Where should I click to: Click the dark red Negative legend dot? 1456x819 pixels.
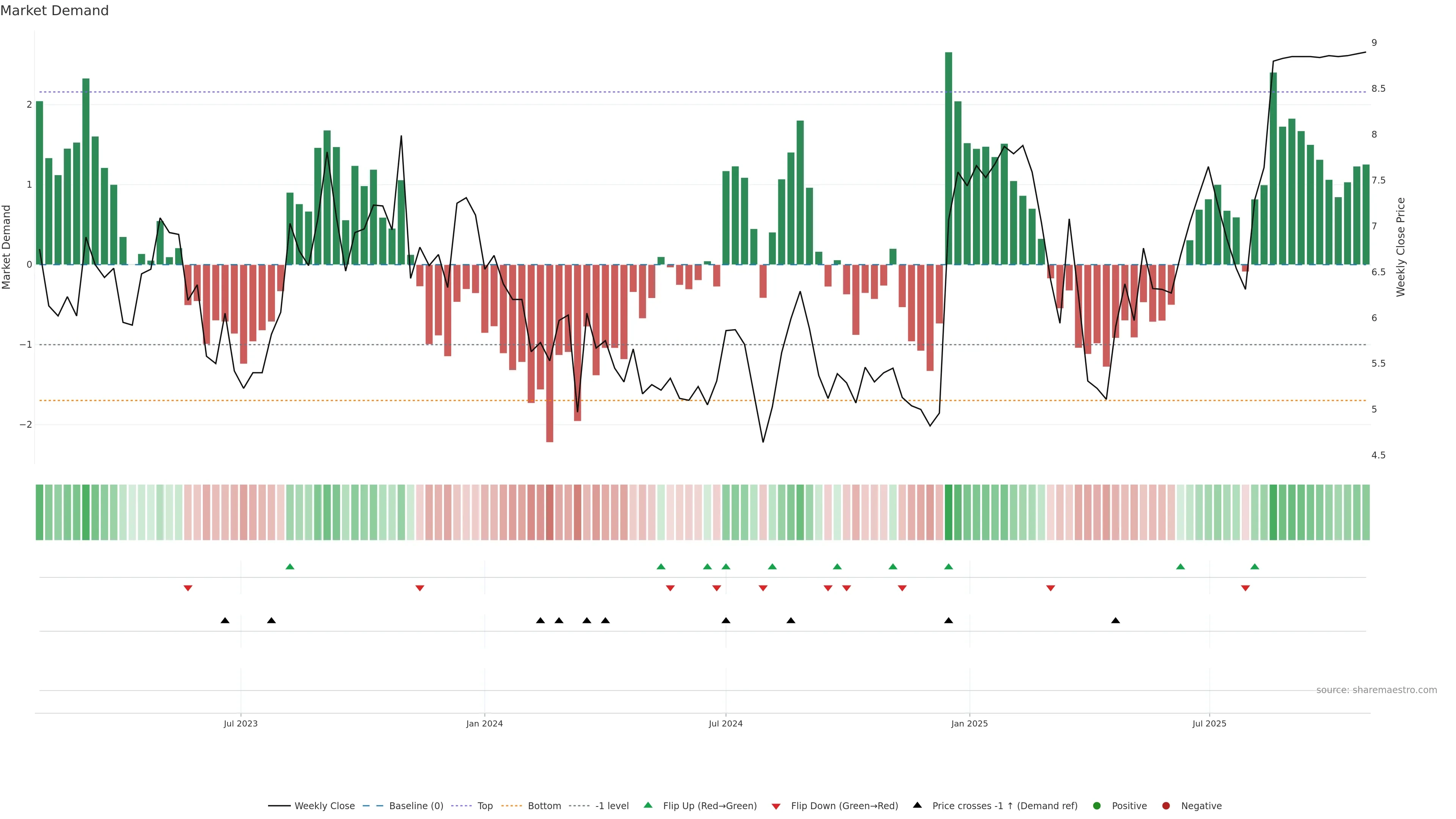[1166, 805]
